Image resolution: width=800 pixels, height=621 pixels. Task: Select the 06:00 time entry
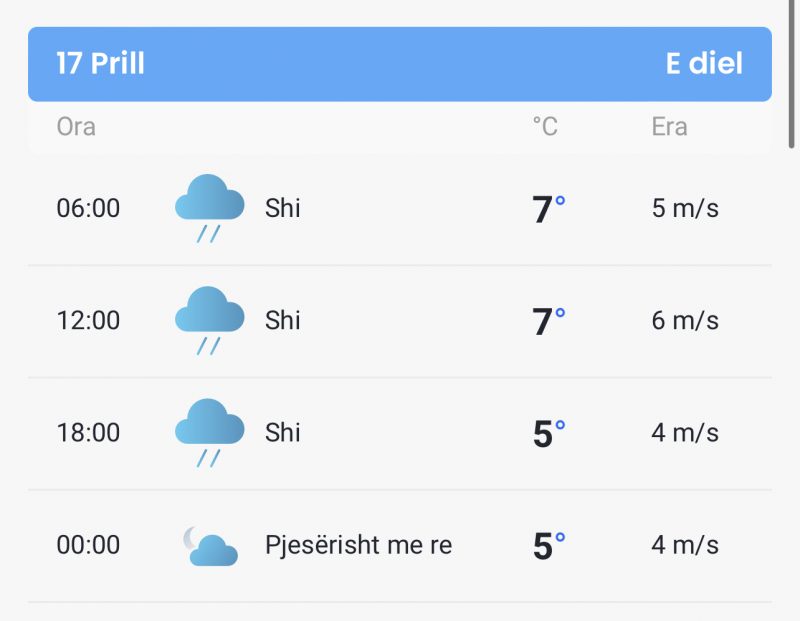tap(88, 208)
